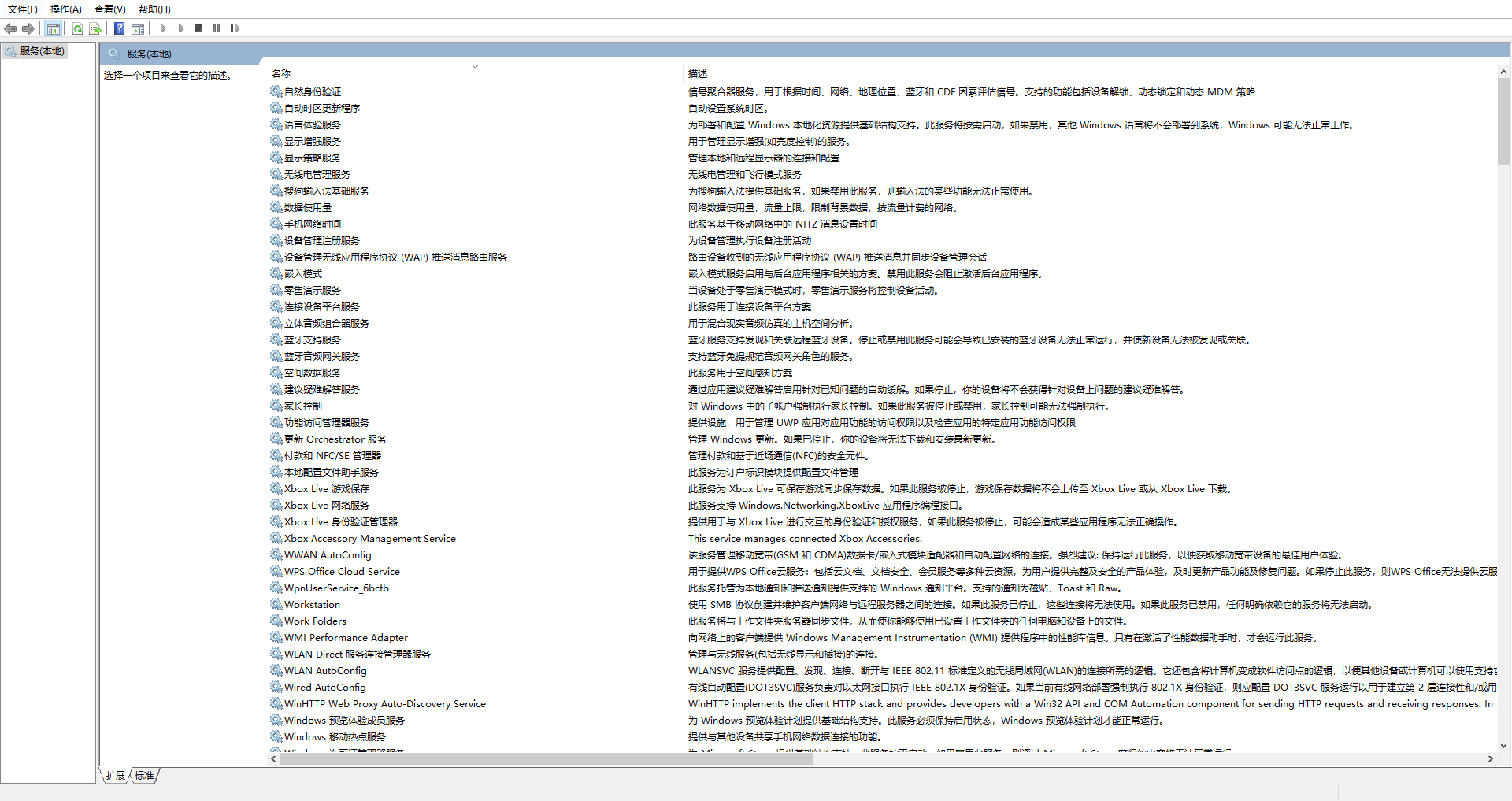
Task: Click the Export List icon
Action: tap(95, 29)
